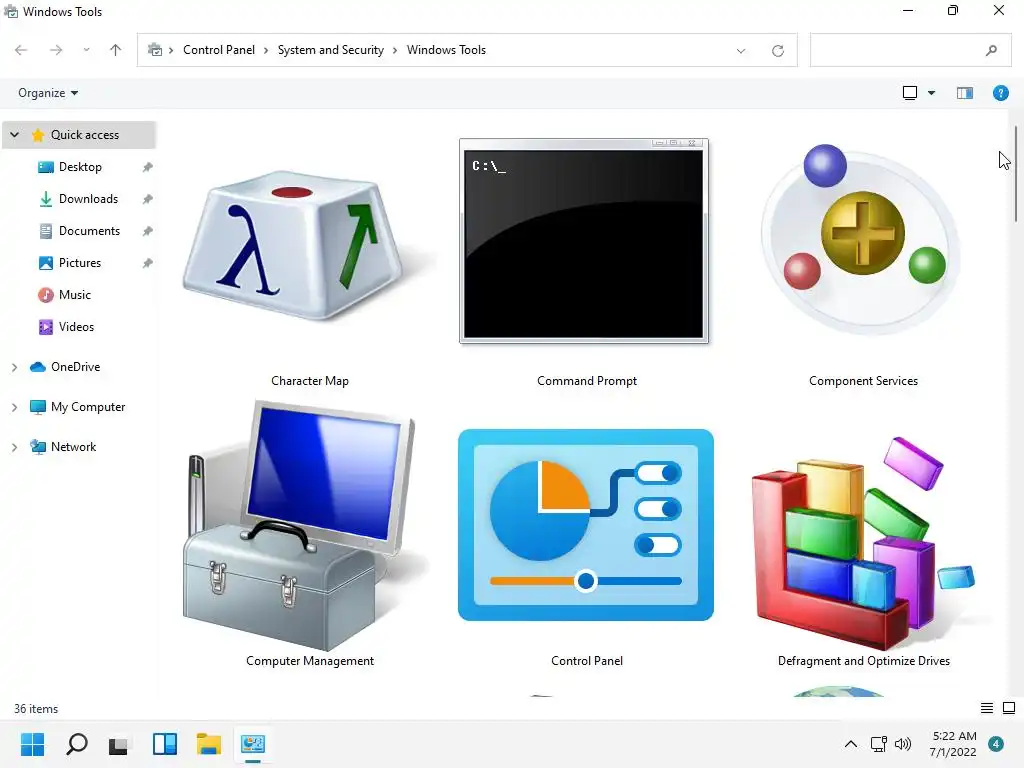Viewport: 1024px width, 768px height.
Task: Click Windows Tools in the breadcrumb
Action: click(x=446, y=50)
